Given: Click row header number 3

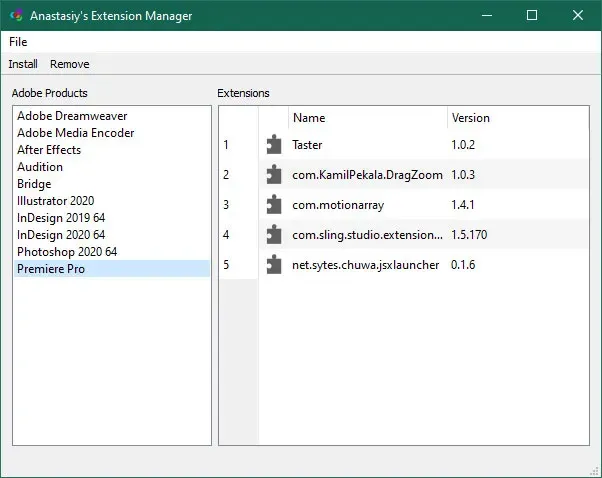Looking at the screenshot, I should pos(238,205).
